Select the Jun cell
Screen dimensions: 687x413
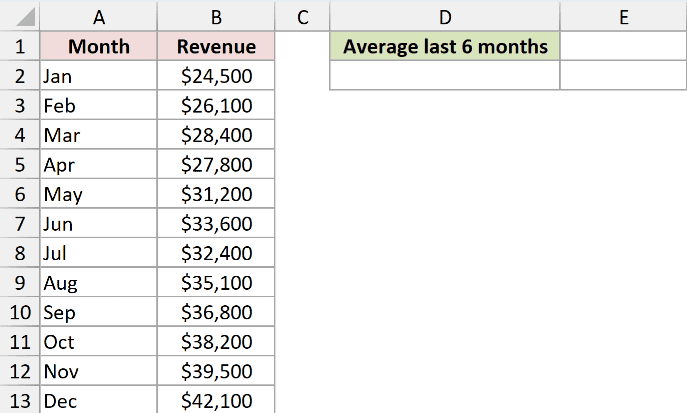[x=99, y=223]
